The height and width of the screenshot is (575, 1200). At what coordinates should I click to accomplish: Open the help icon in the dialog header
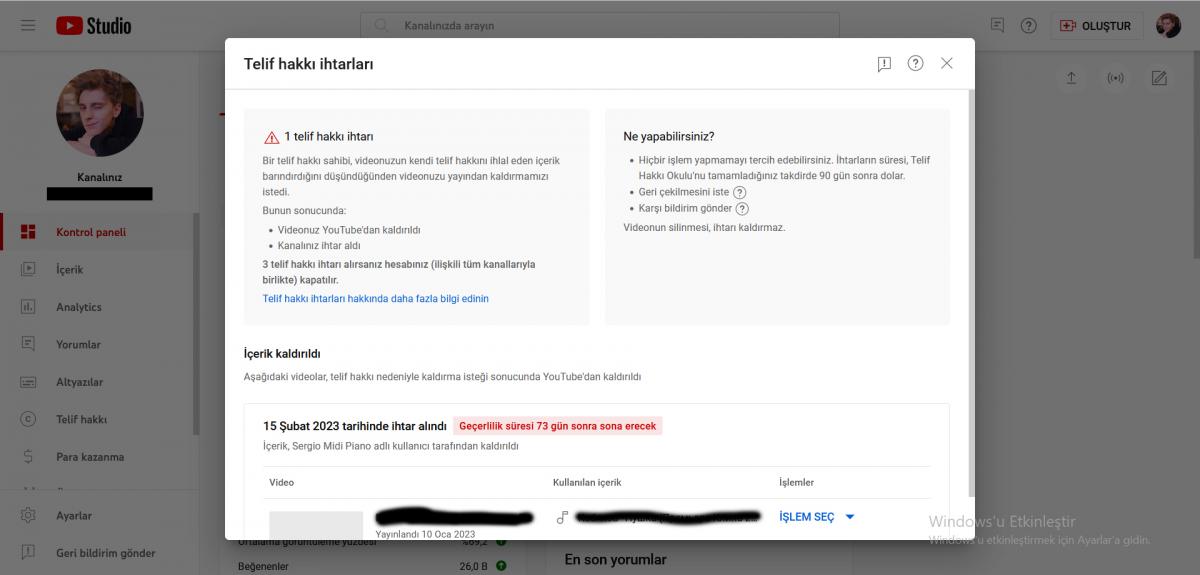[x=915, y=63]
